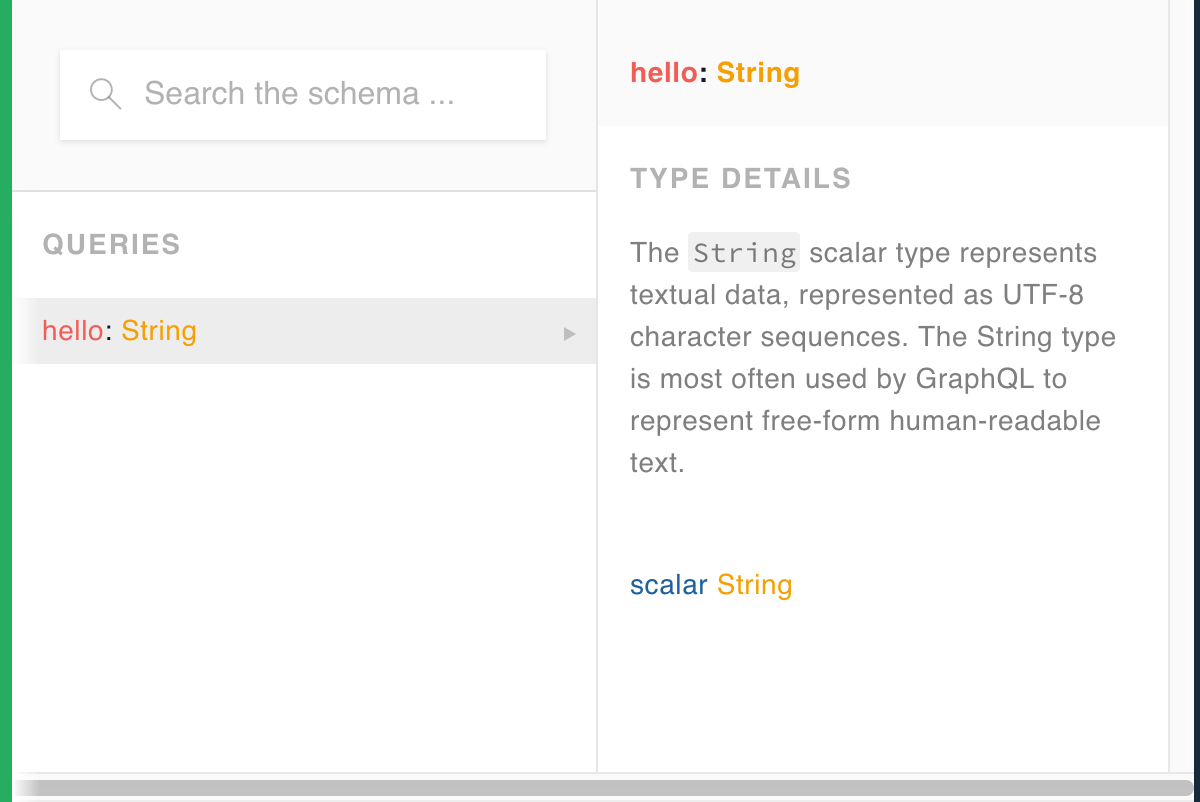Image resolution: width=1200 pixels, height=802 pixels.
Task: Click the red "hello" field name in Queries
Action: [72, 331]
